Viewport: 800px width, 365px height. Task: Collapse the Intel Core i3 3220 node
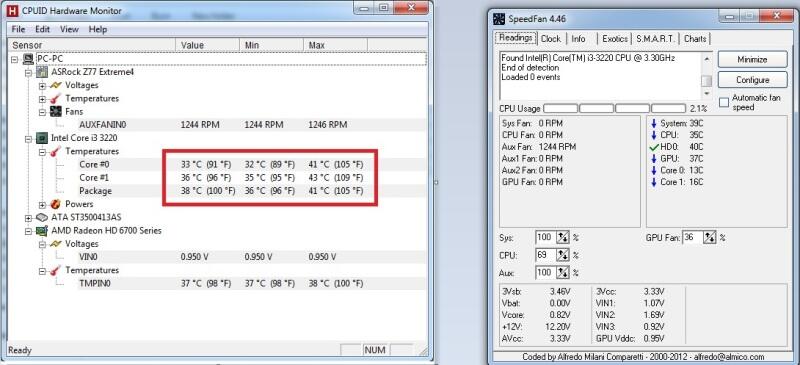[x=29, y=138]
